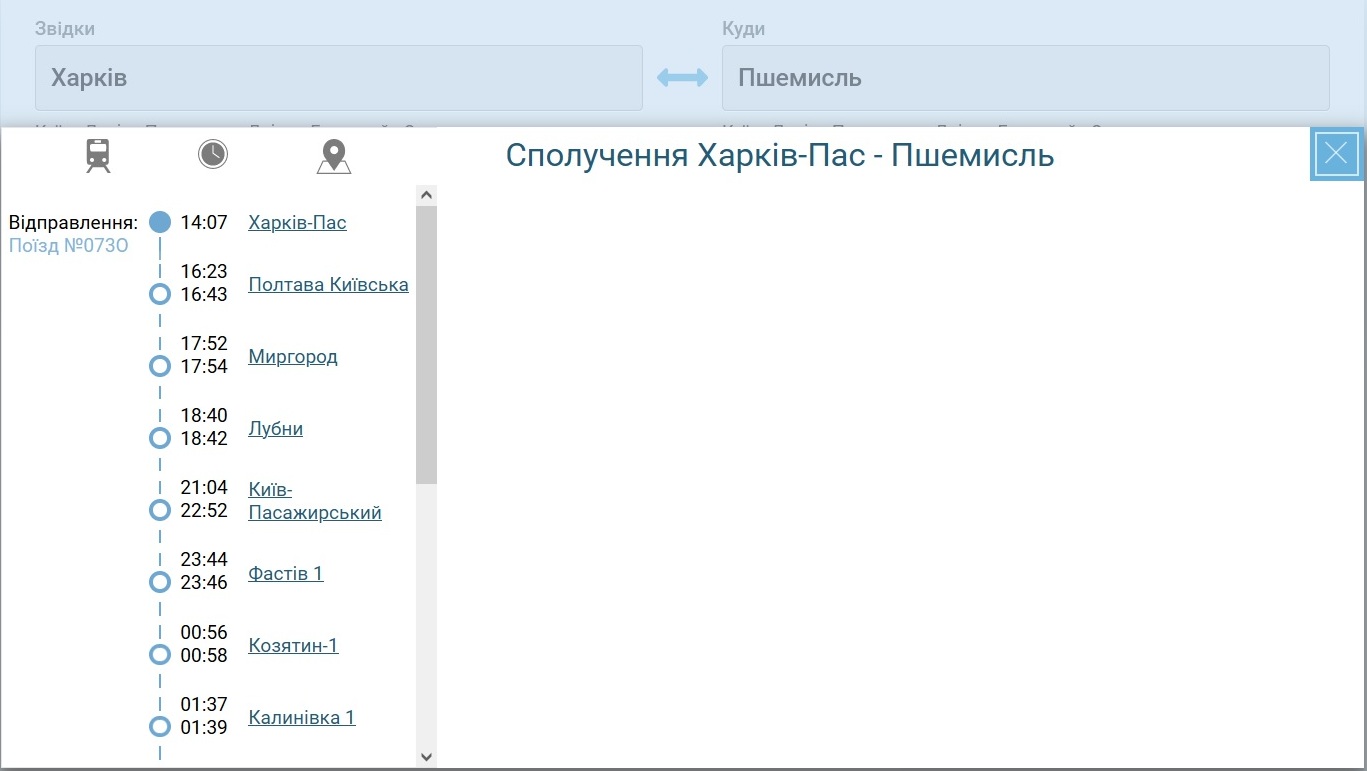Open the Миргород station link
Viewport: 1367px width, 771px height.
[x=293, y=356]
